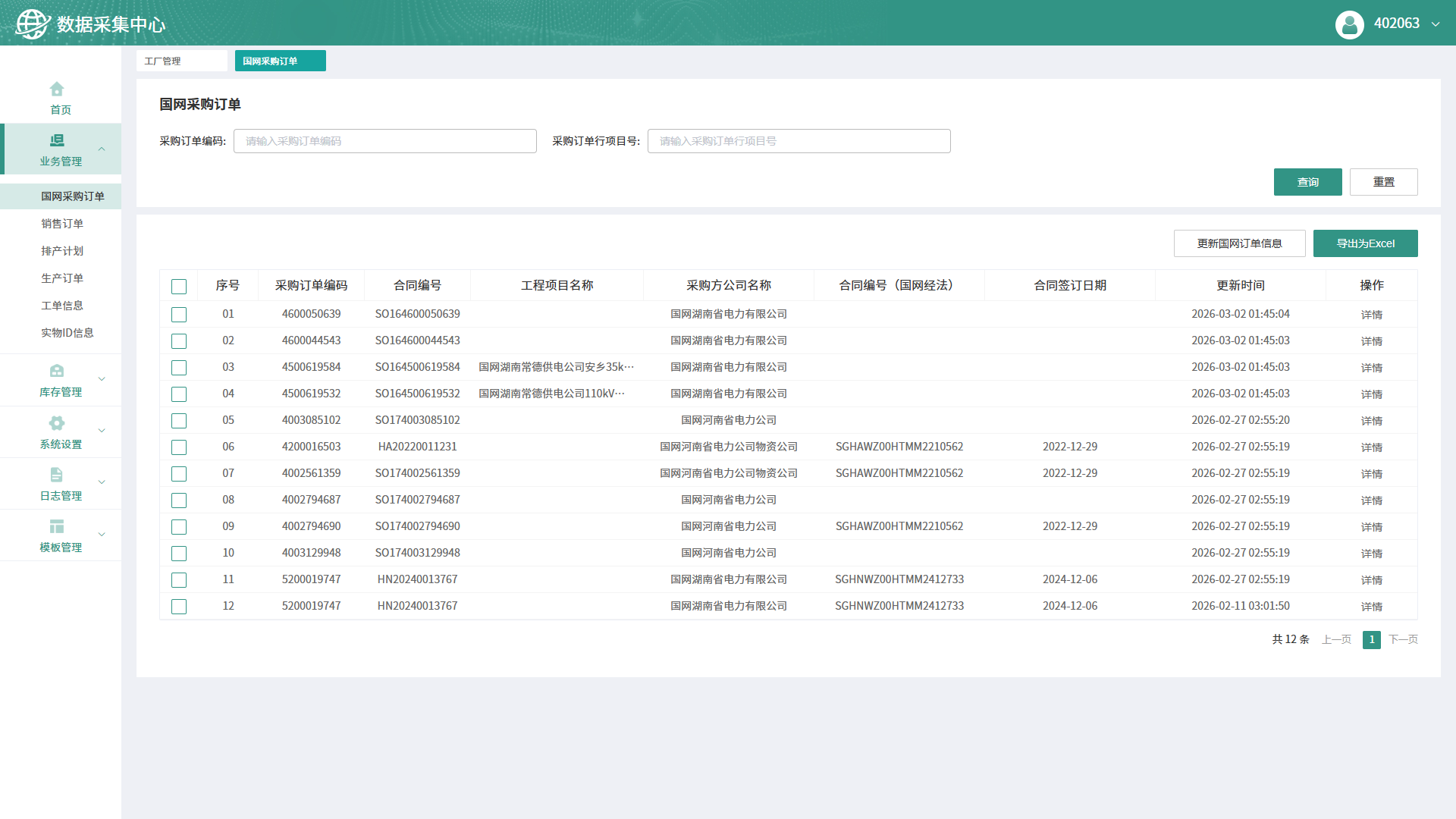Expand the 库存管理 menu chevron
Viewport: 1456px width, 819px height.
pos(102,379)
